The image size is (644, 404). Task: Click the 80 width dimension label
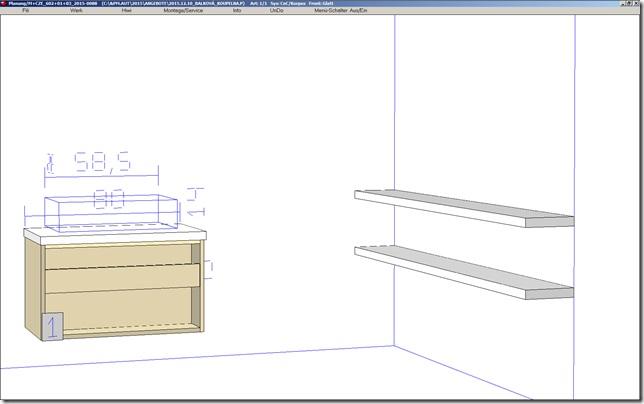tap(110, 199)
